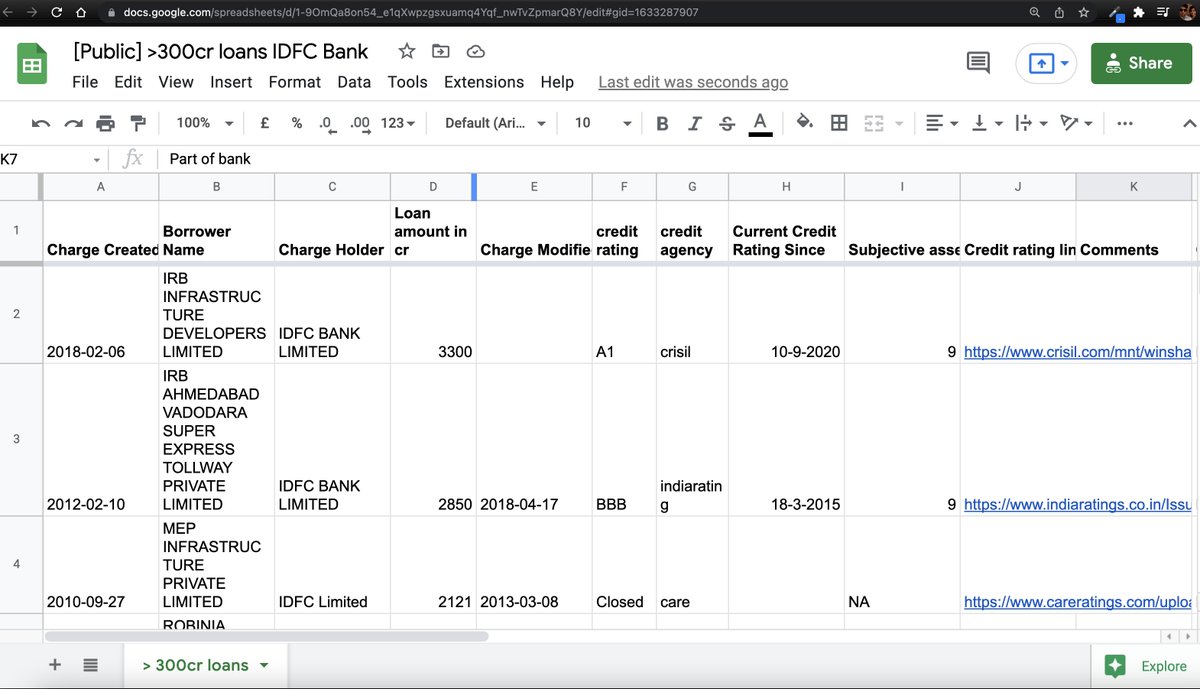
Task: Open the Edit menu
Action: (128, 82)
